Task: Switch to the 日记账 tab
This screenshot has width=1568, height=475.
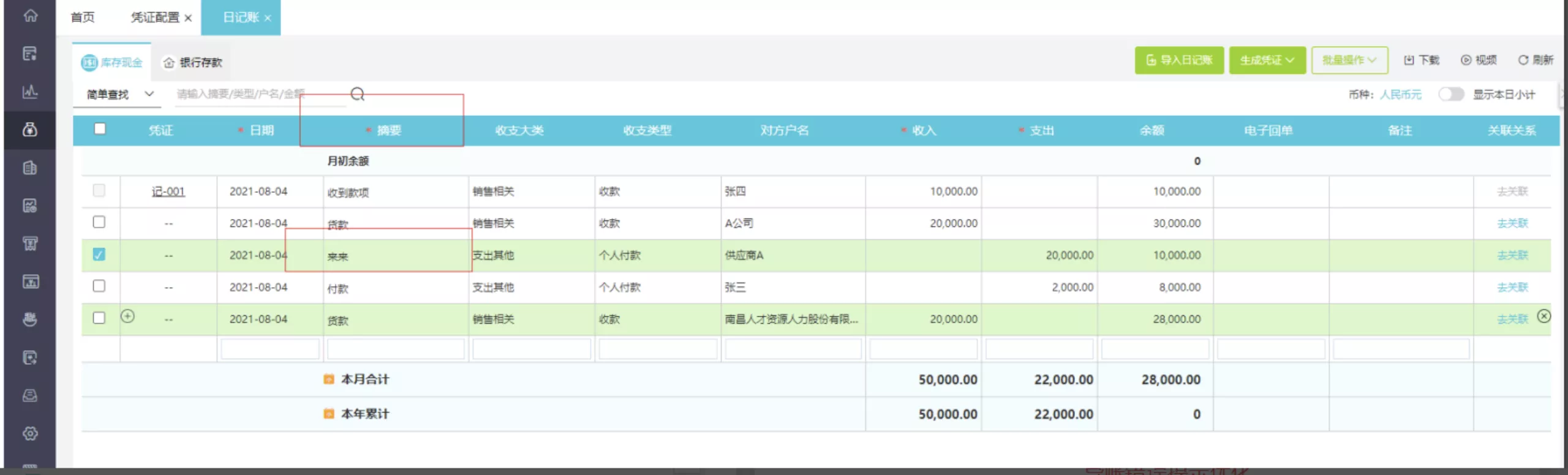Action: pyautogui.click(x=241, y=17)
